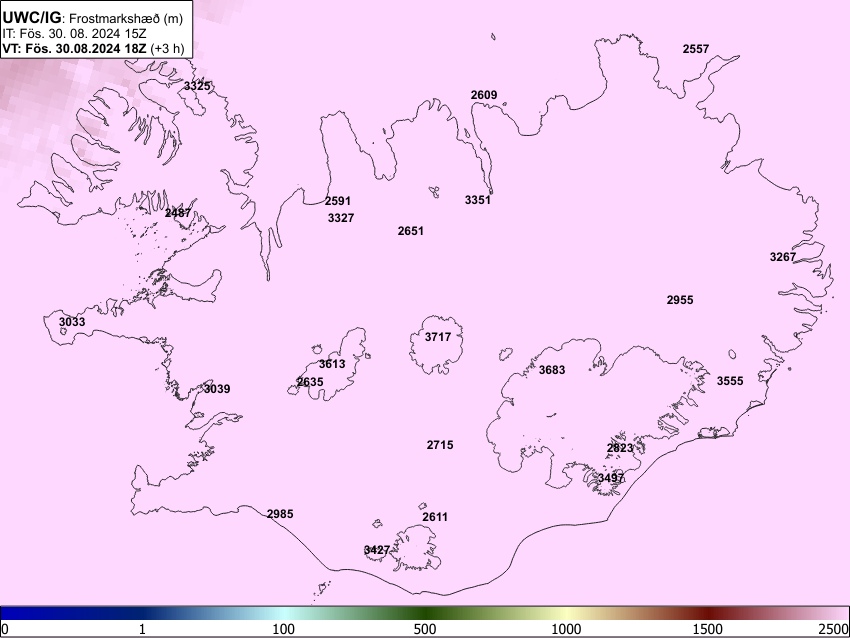Click the legend label 500
850x638 pixels.
(x=425, y=629)
